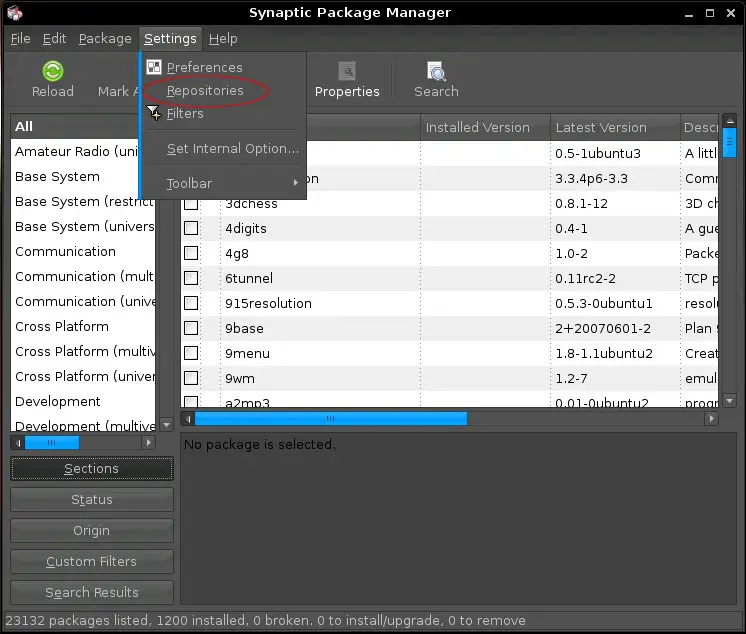Open the File menu
This screenshot has height=634, width=746.
tap(20, 39)
